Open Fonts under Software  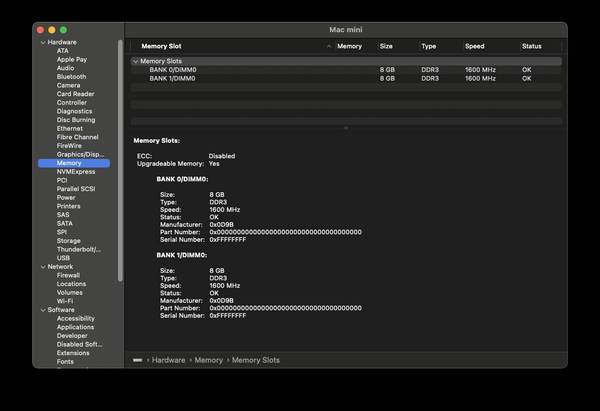click(65, 362)
